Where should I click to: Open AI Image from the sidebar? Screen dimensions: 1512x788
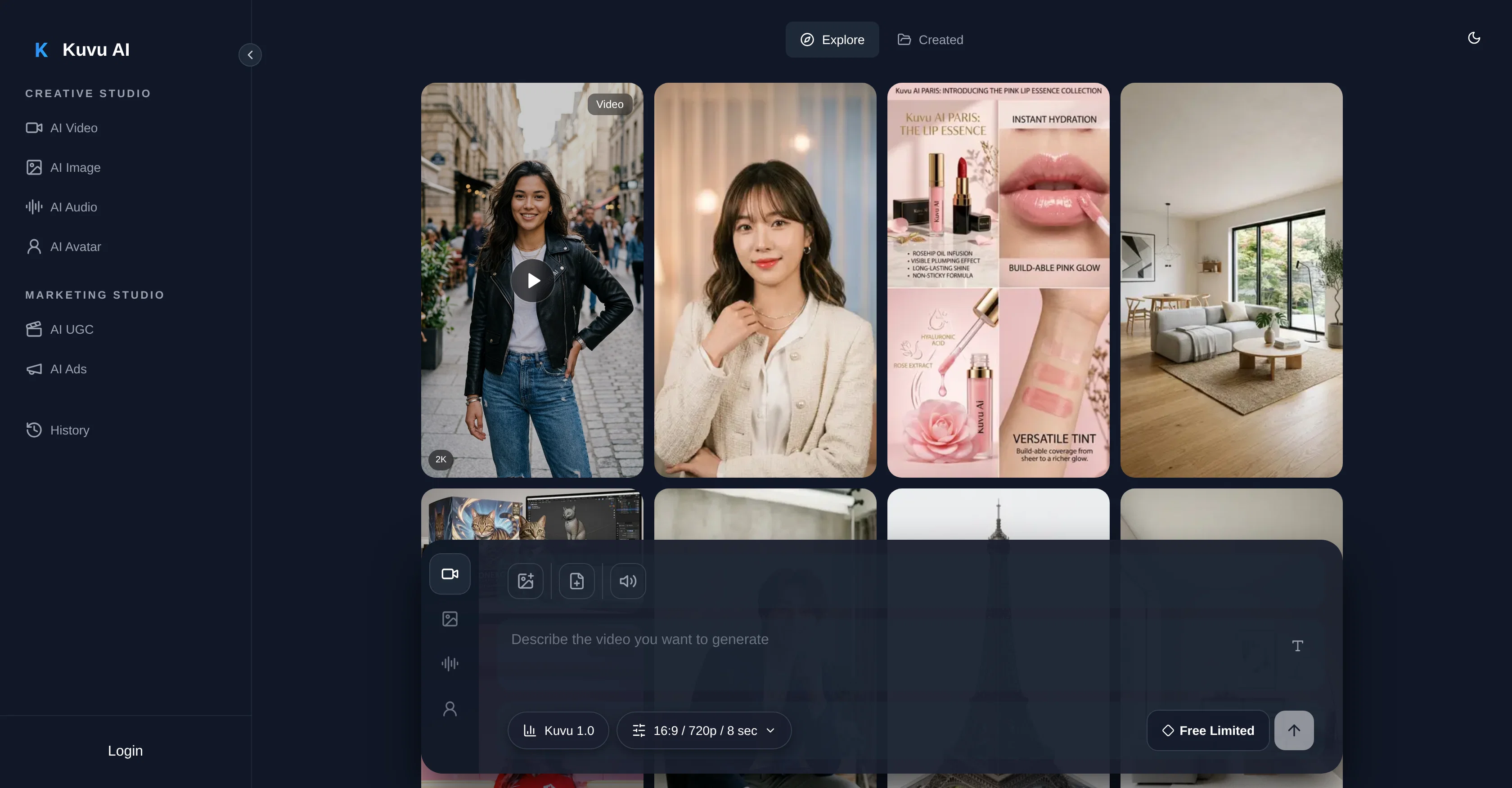point(63,167)
